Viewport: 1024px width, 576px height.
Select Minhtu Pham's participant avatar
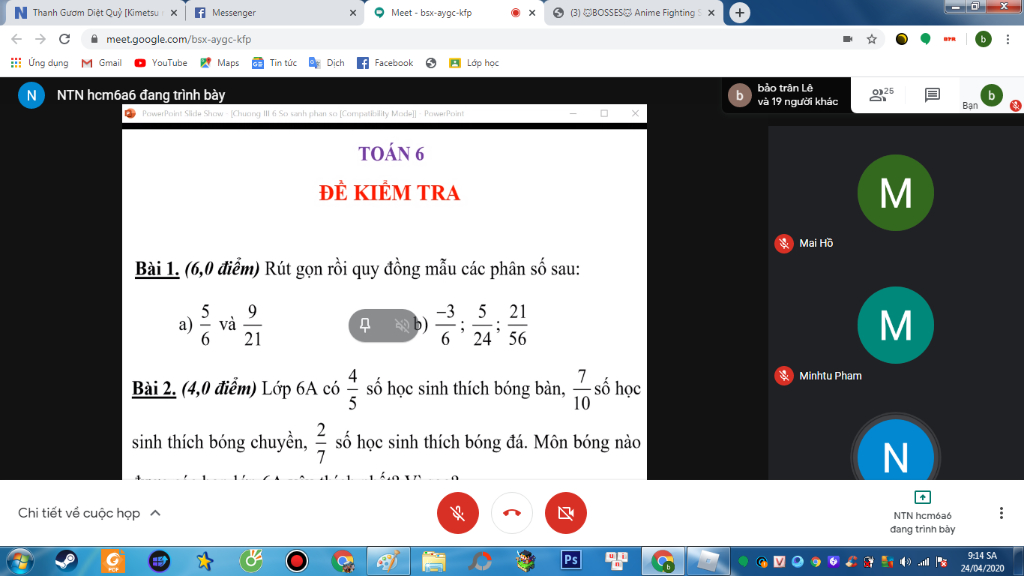click(x=895, y=325)
